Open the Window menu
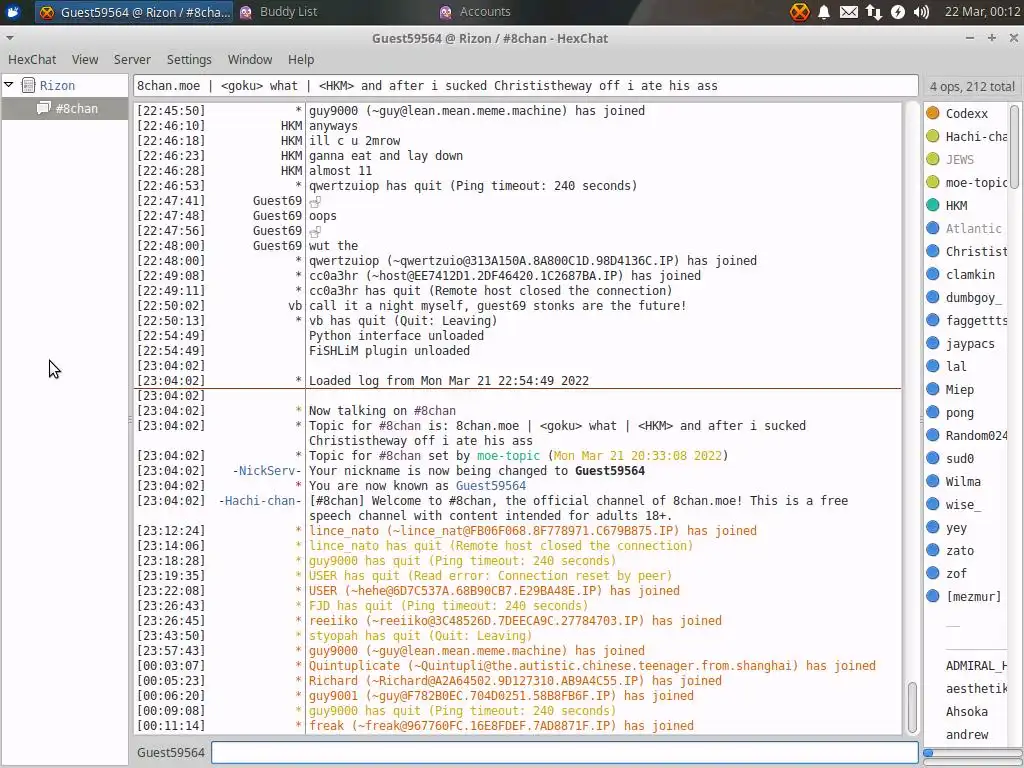 pyautogui.click(x=249, y=59)
